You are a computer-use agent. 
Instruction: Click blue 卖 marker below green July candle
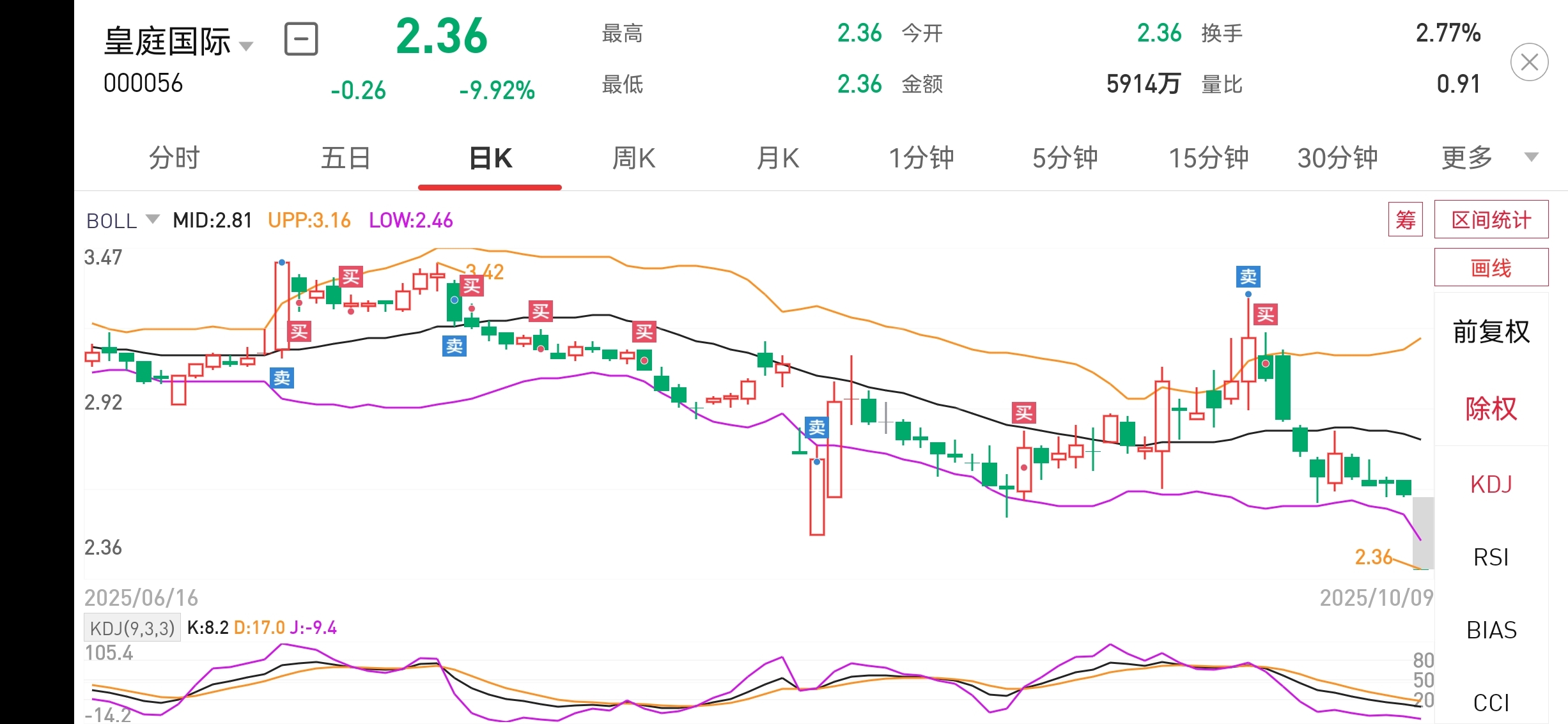click(454, 346)
